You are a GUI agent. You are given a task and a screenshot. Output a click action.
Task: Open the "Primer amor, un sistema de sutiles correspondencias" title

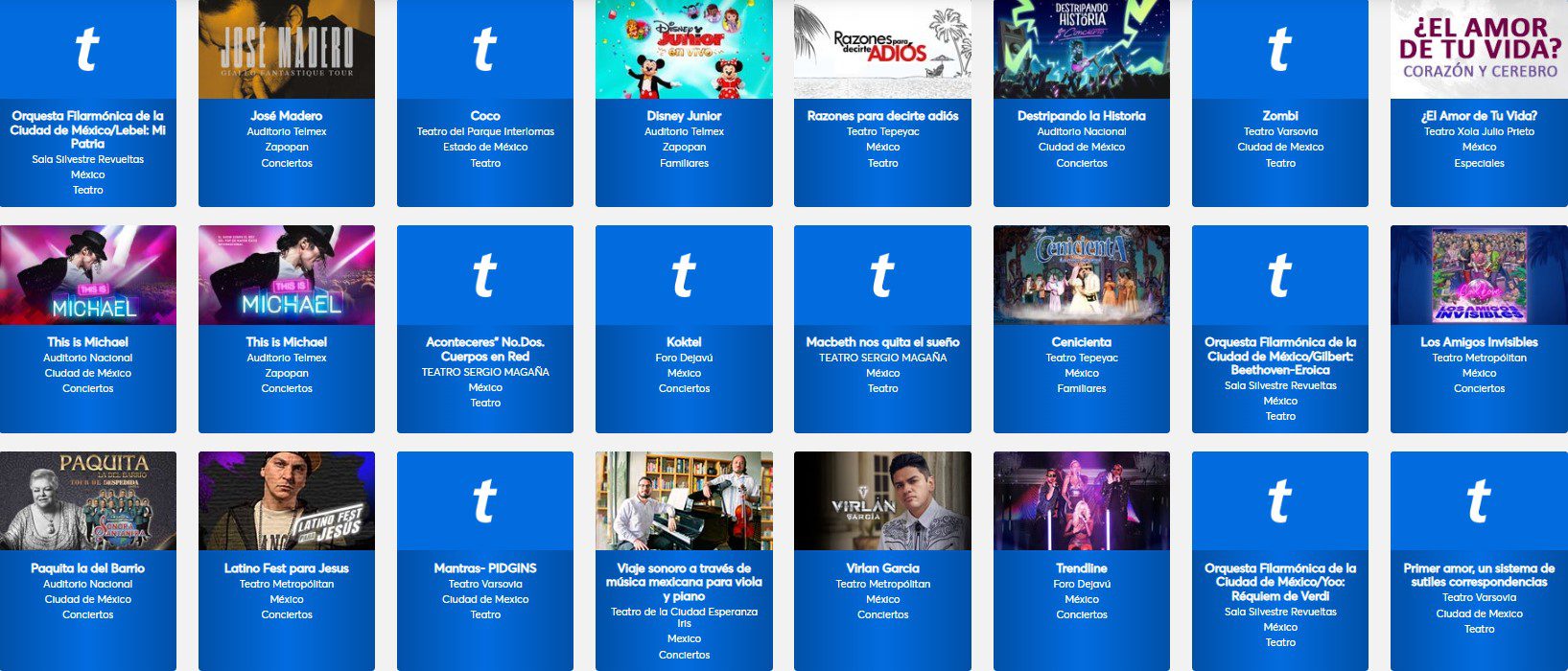[1479, 575]
